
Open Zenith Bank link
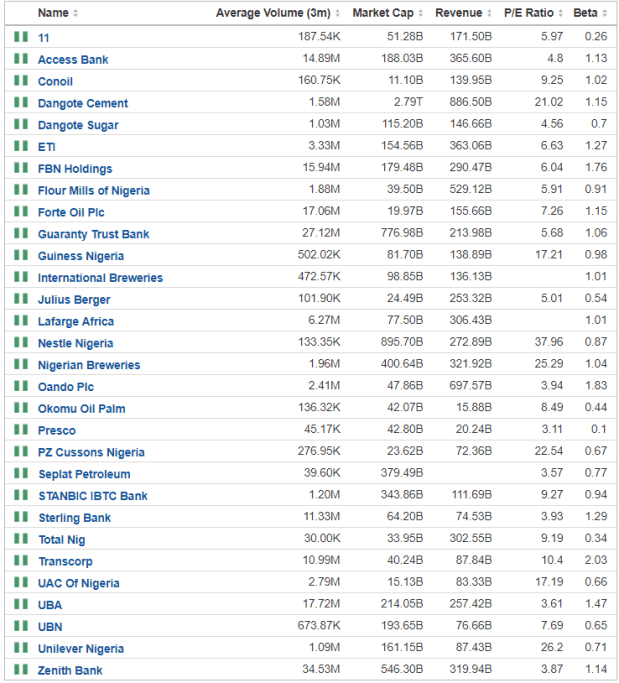click(70, 671)
